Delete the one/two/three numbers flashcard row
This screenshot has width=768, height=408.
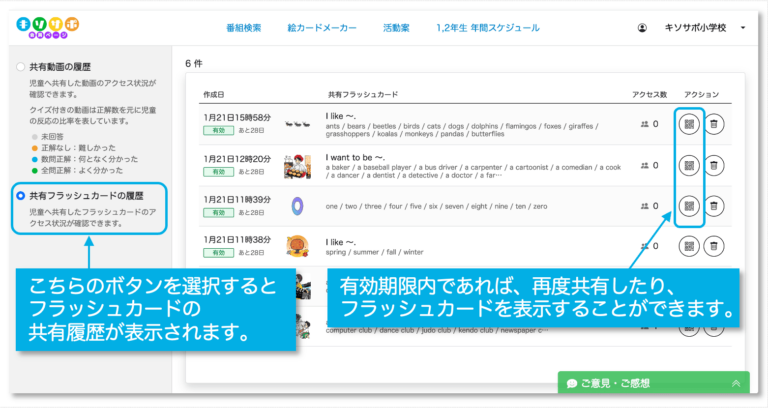pyautogui.click(x=714, y=206)
